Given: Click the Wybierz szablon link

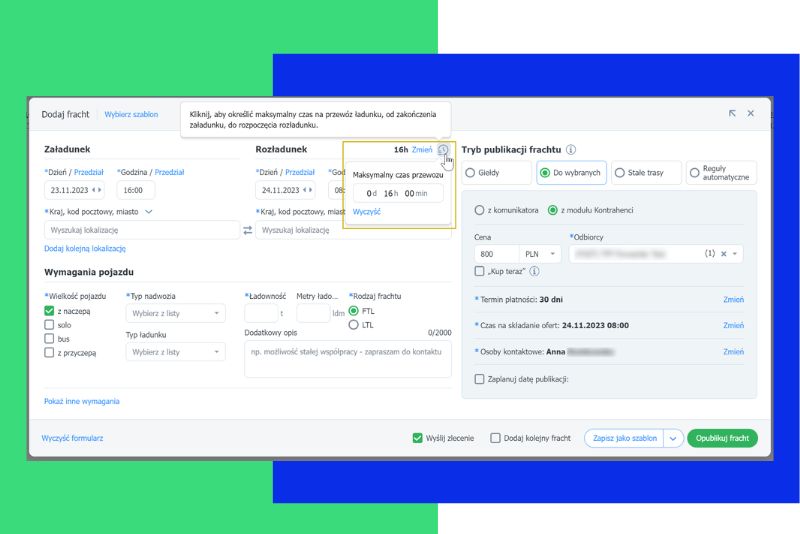Looking at the screenshot, I should click(x=131, y=114).
